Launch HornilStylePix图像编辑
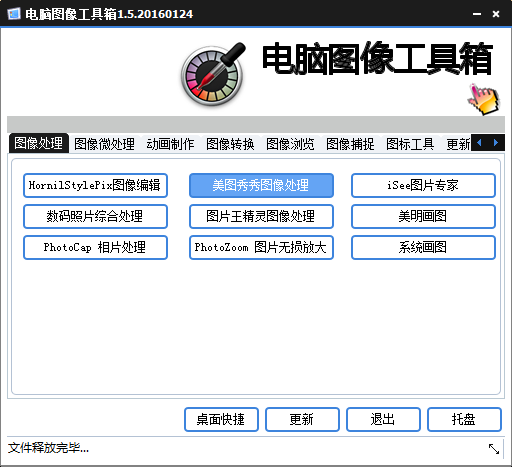 click(x=95, y=185)
